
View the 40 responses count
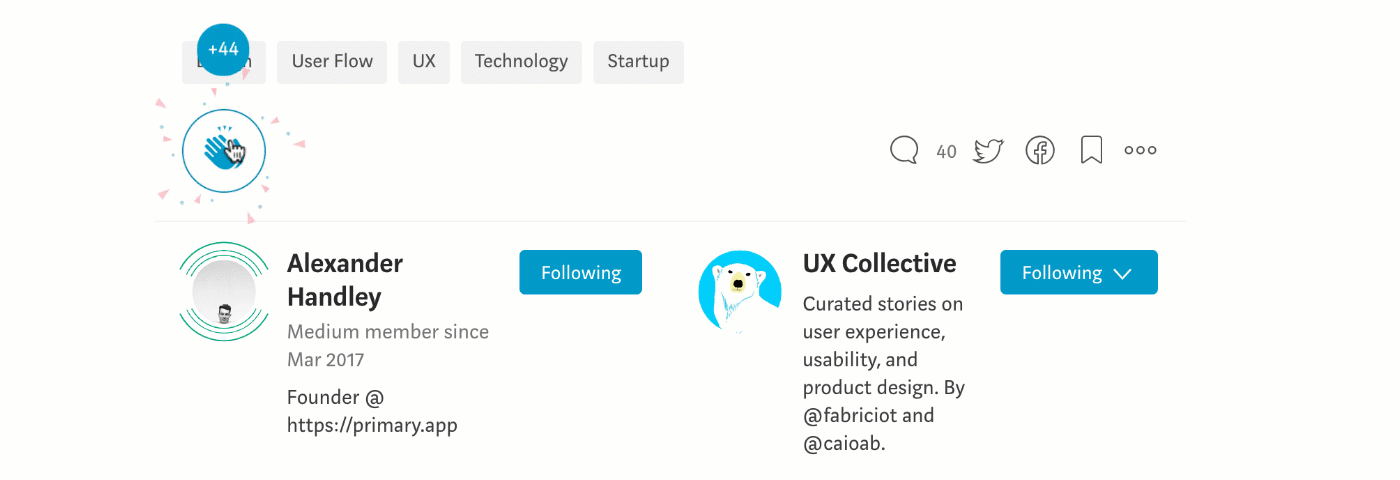point(946,152)
